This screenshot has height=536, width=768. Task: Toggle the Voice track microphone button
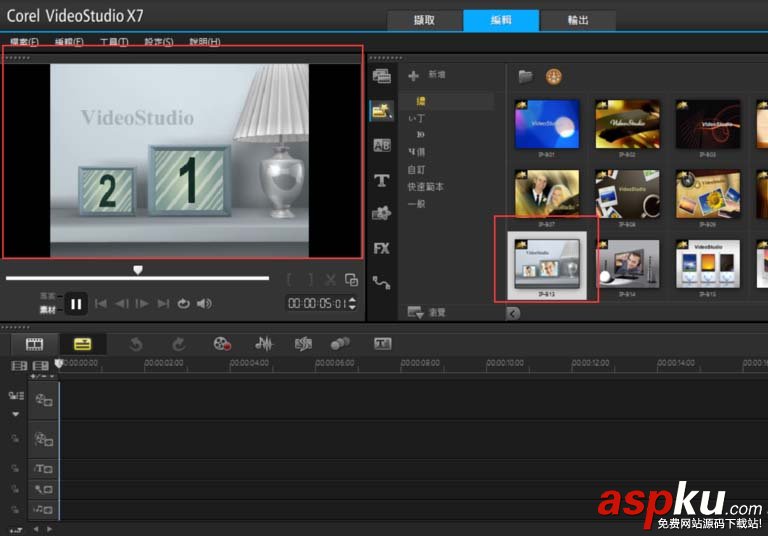tap(44, 489)
